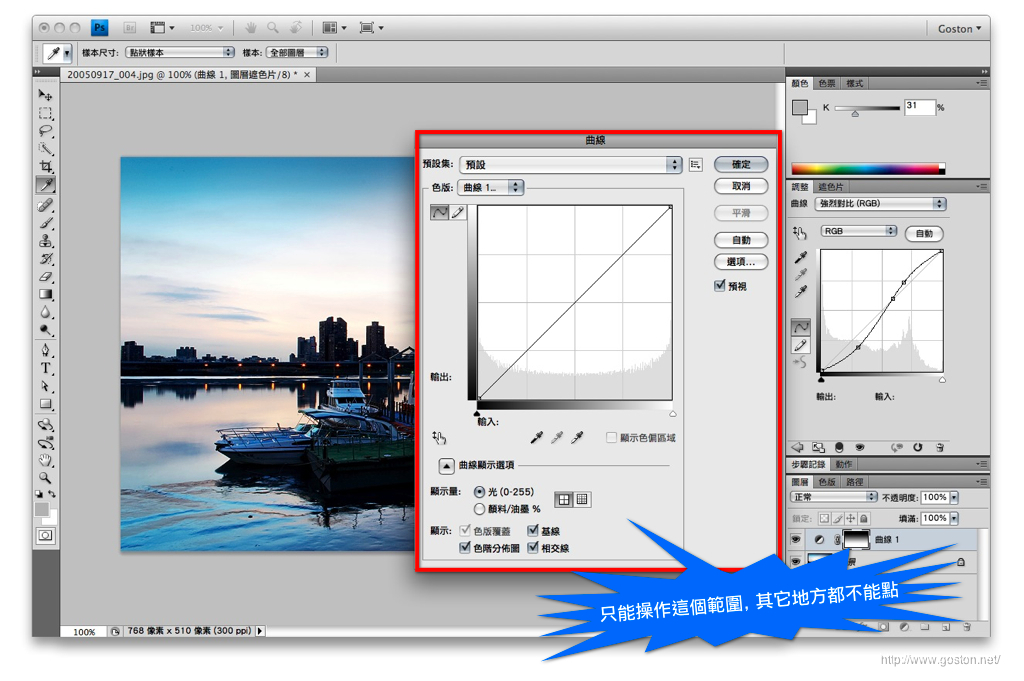Select the 顏料/油墨 % radio option
Image resolution: width=1024 pixels, height=681 pixels.
480,509
